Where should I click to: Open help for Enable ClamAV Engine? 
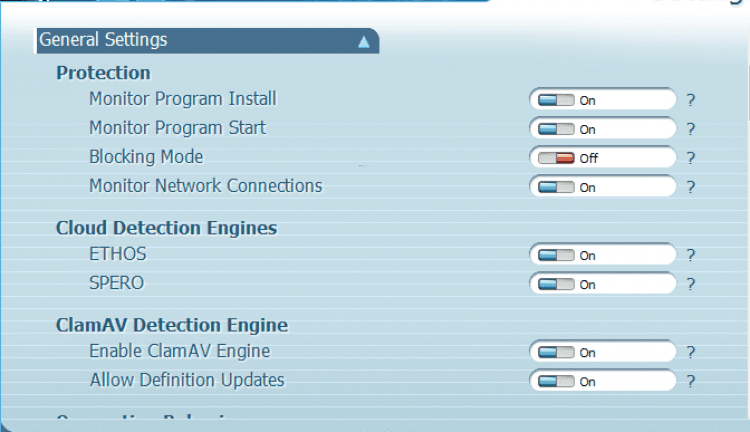690,352
